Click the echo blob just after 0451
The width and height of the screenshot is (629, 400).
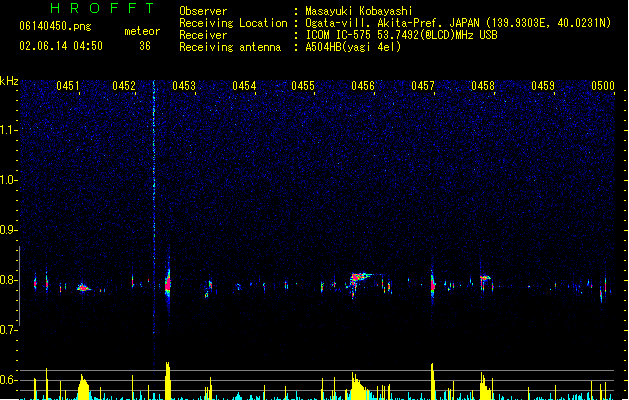83,287
